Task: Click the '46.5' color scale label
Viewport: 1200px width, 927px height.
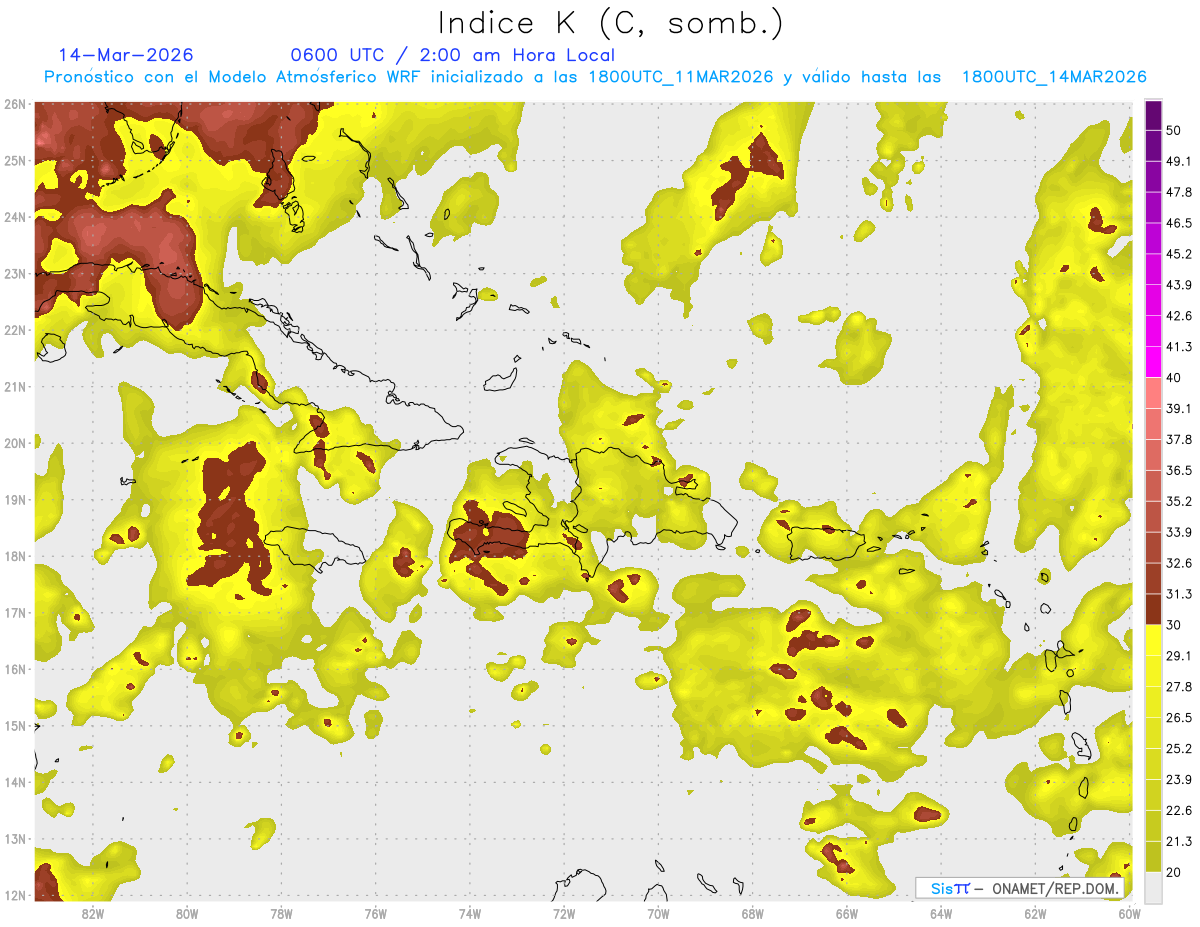Action: pos(1178,223)
